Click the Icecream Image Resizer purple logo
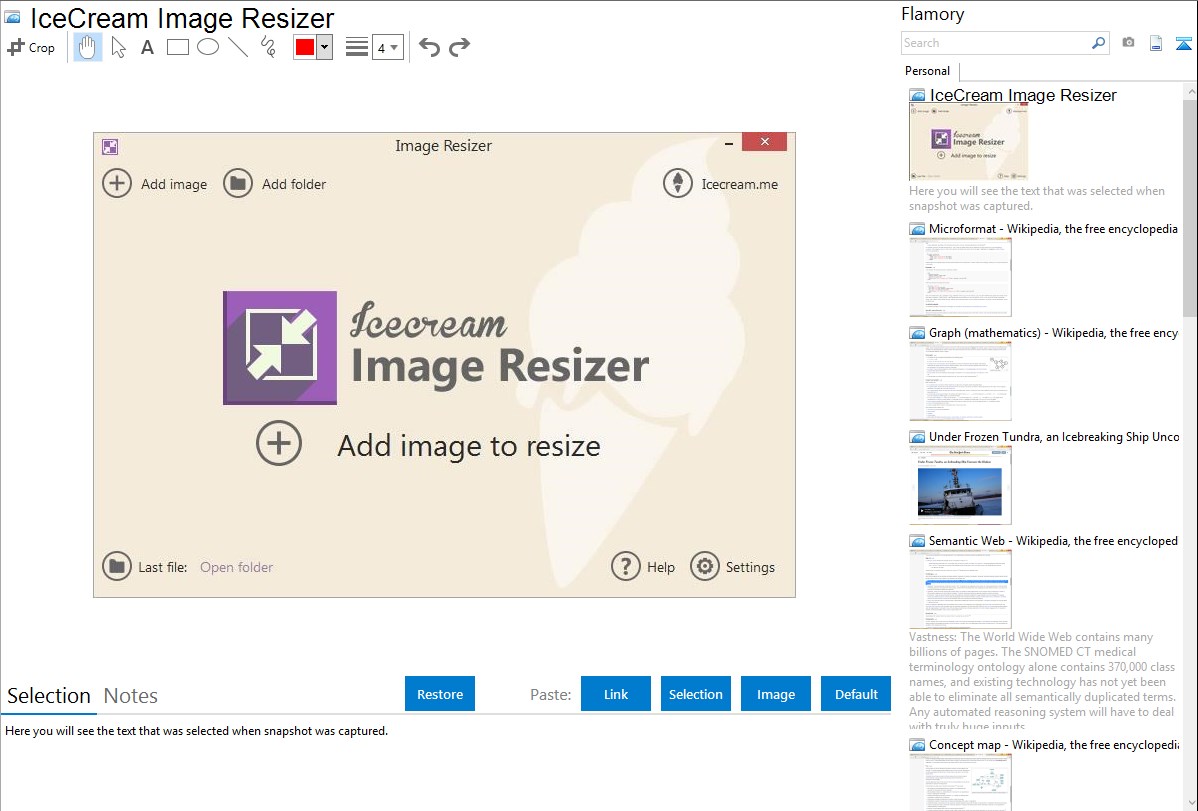Screen dimensions: 1198x811 (x=280, y=348)
